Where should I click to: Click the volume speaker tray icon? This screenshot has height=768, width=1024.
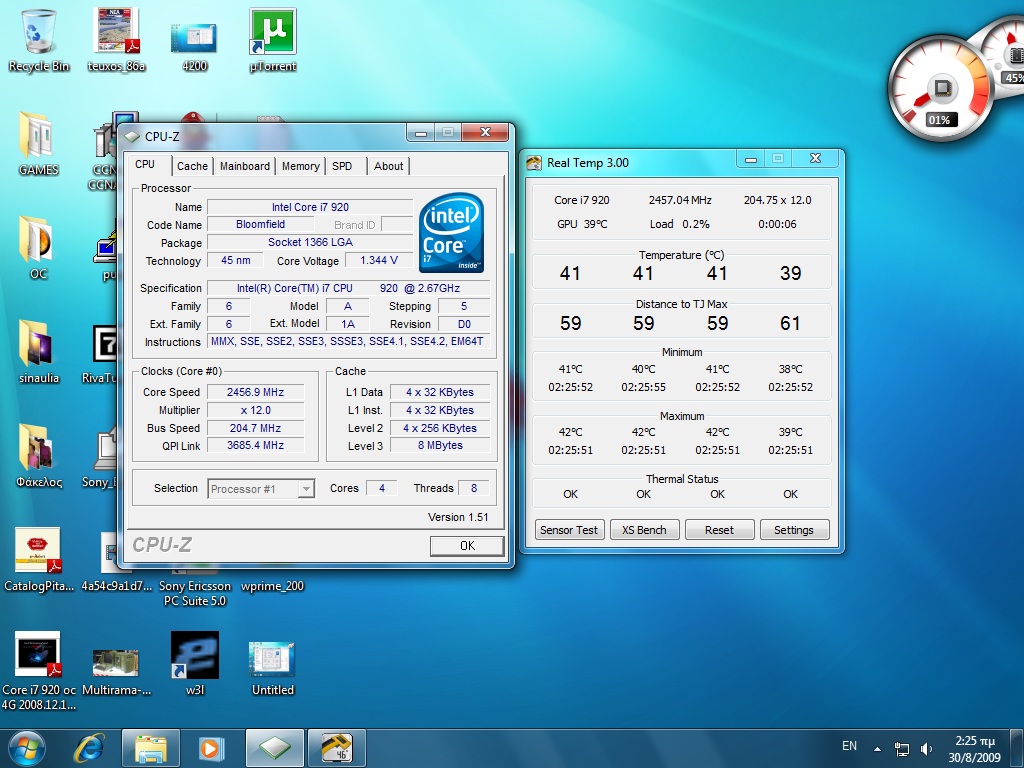(927, 749)
